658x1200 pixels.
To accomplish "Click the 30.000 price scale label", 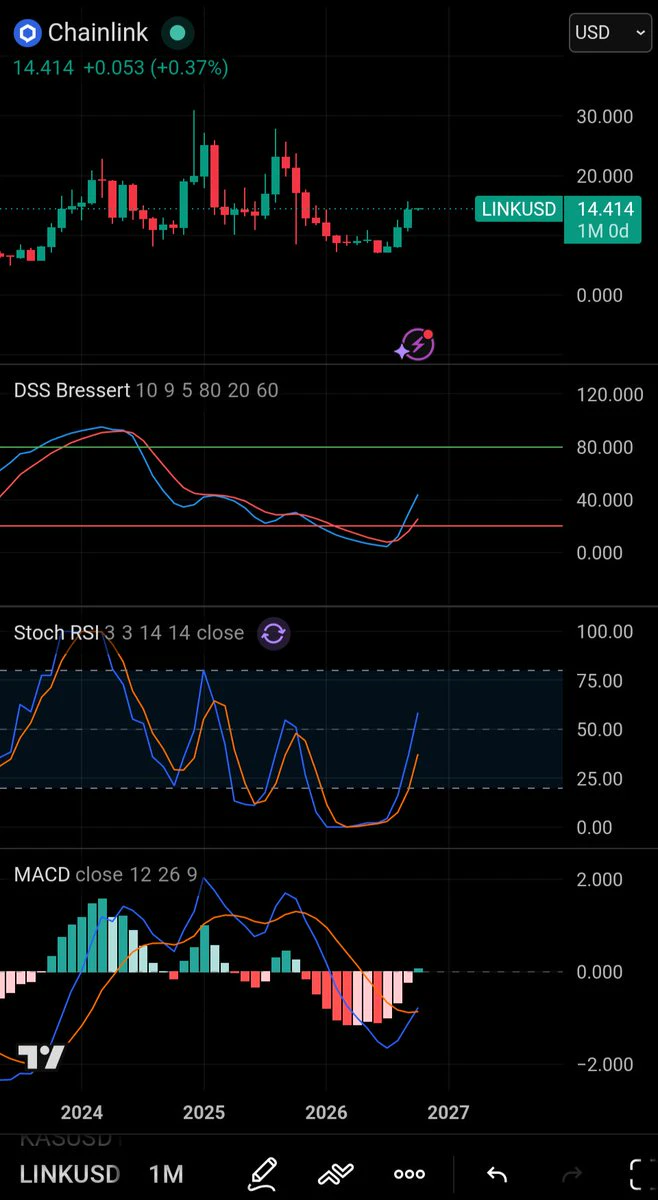I will pos(605,116).
